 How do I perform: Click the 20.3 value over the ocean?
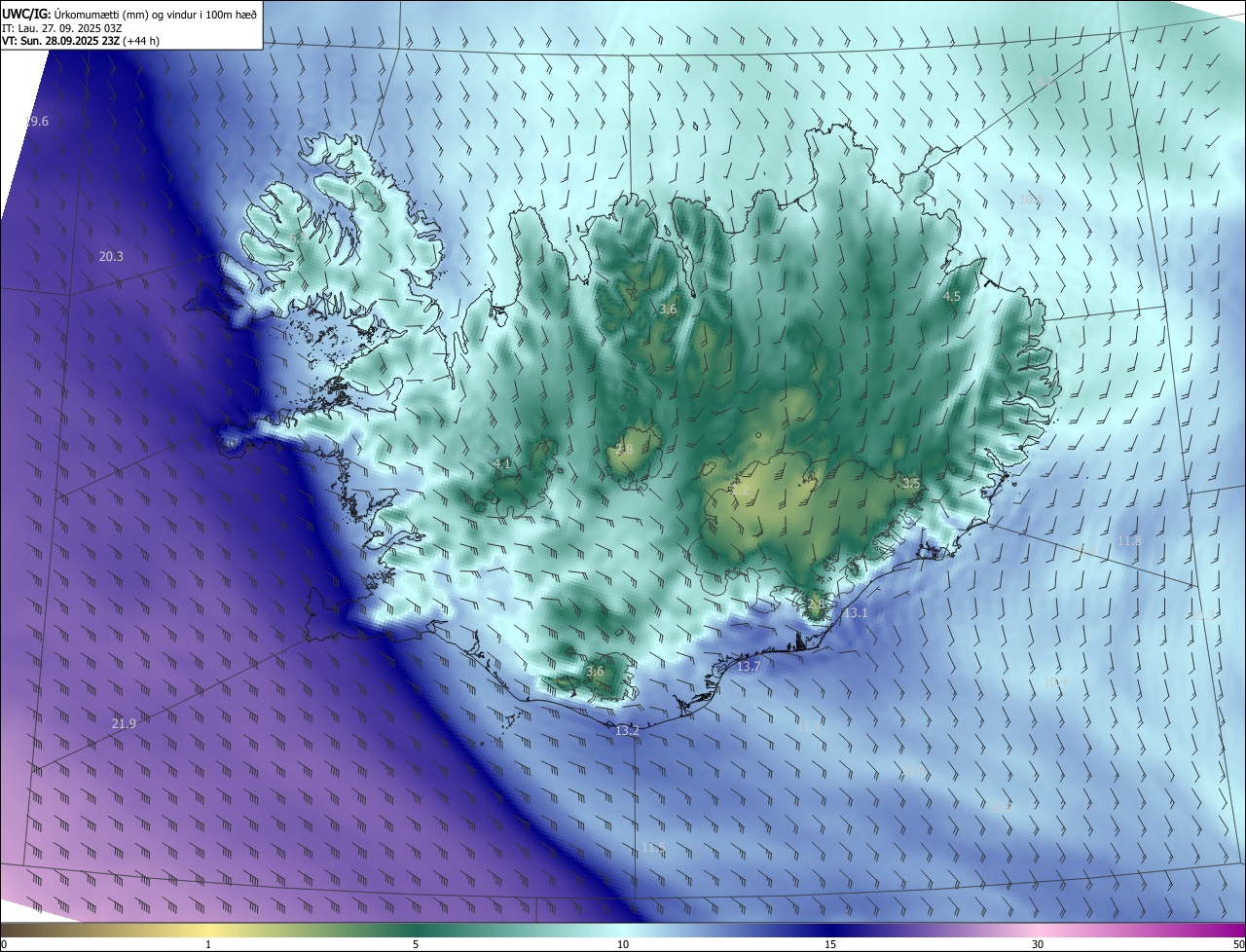111,256
